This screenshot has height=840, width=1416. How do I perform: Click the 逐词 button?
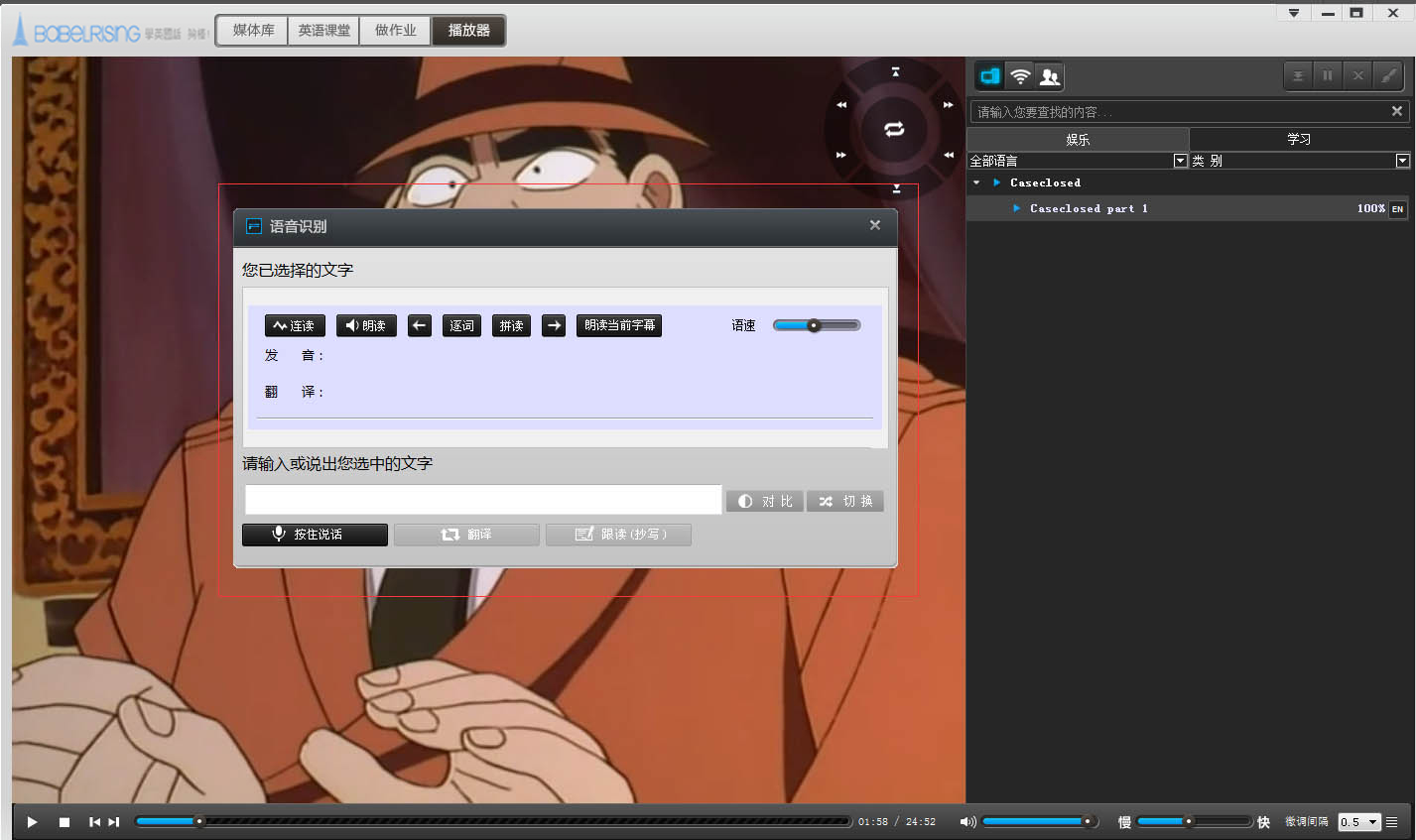[x=461, y=325]
